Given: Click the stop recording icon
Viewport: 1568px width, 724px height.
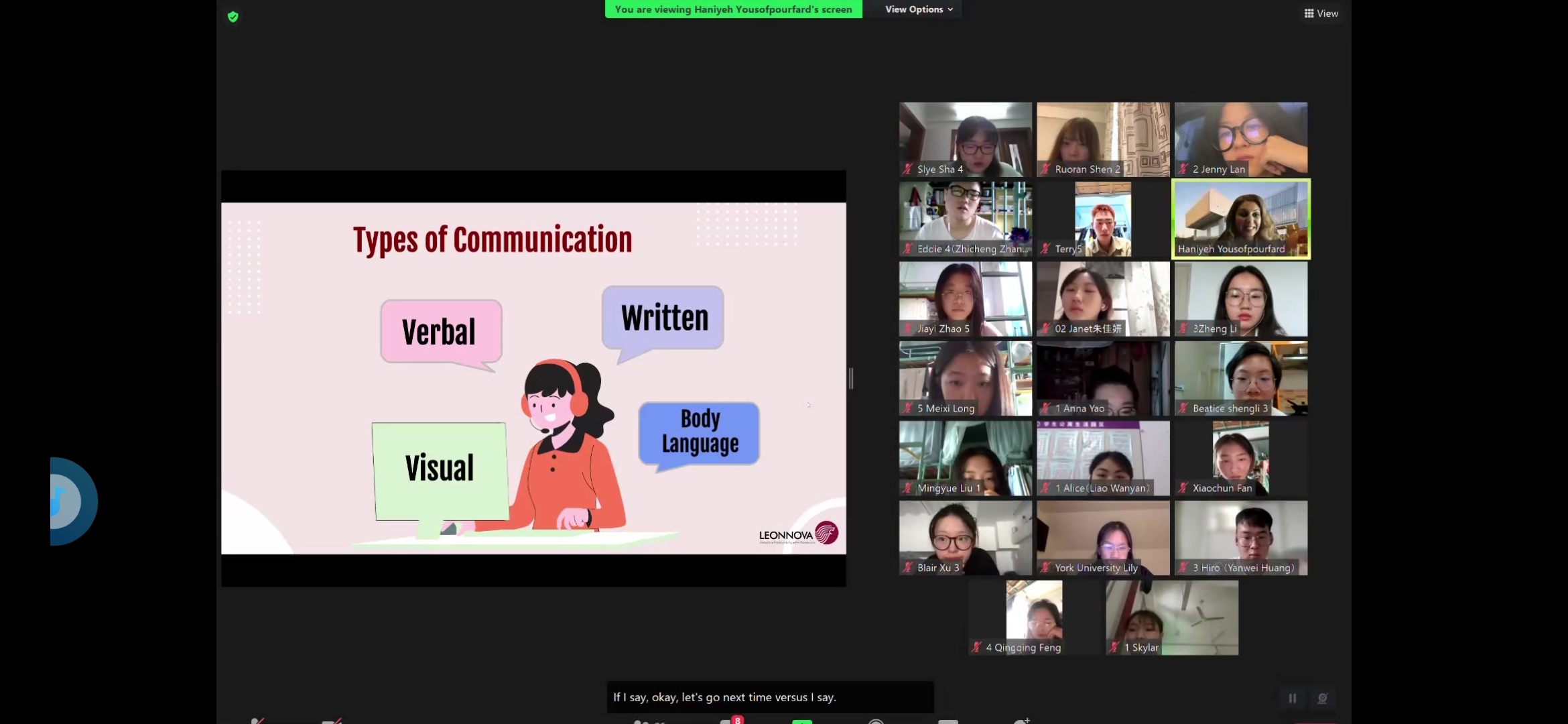Looking at the screenshot, I should coord(1322,699).
